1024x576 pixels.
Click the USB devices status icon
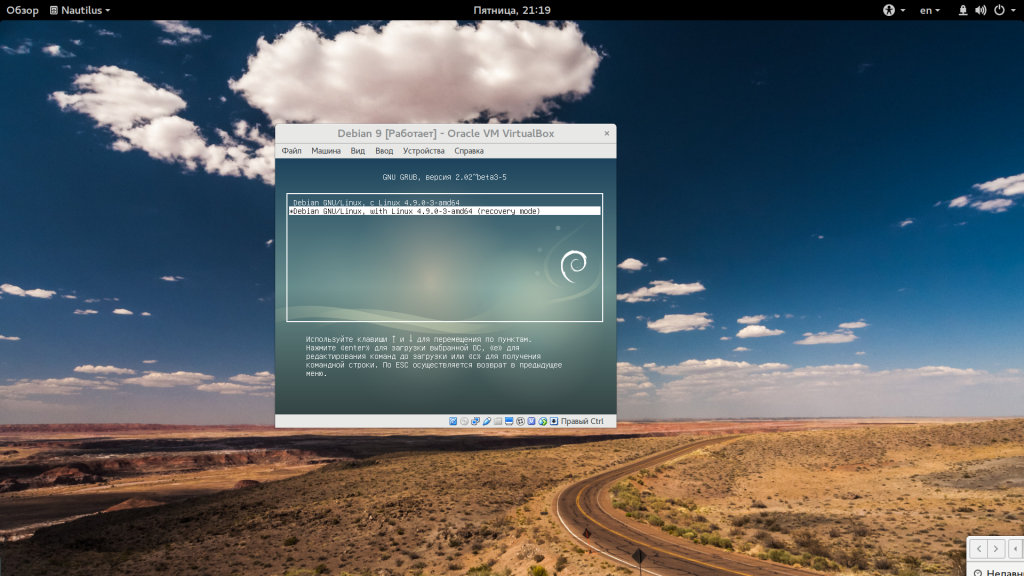tap(487, 421)
